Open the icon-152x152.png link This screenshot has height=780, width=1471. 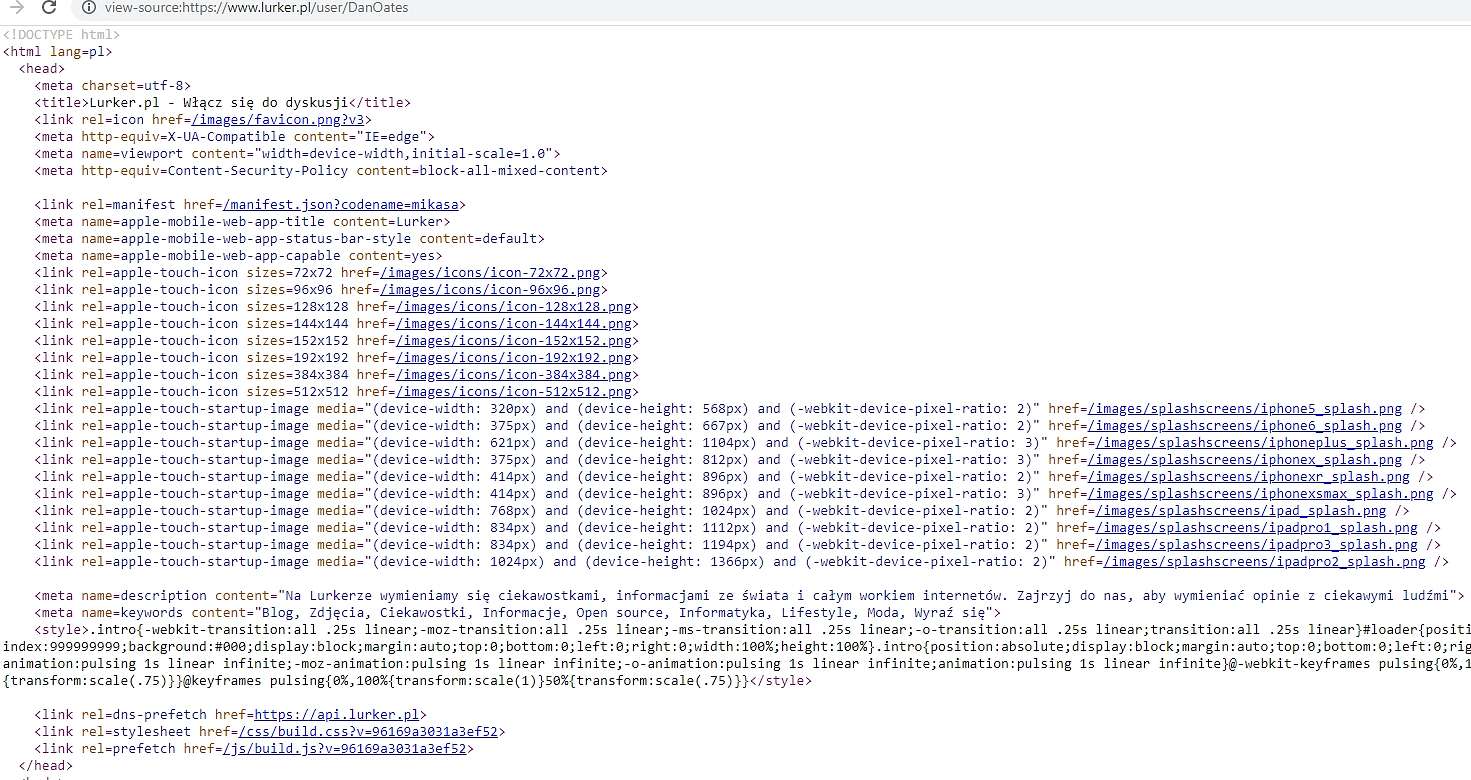coord(514,340)
